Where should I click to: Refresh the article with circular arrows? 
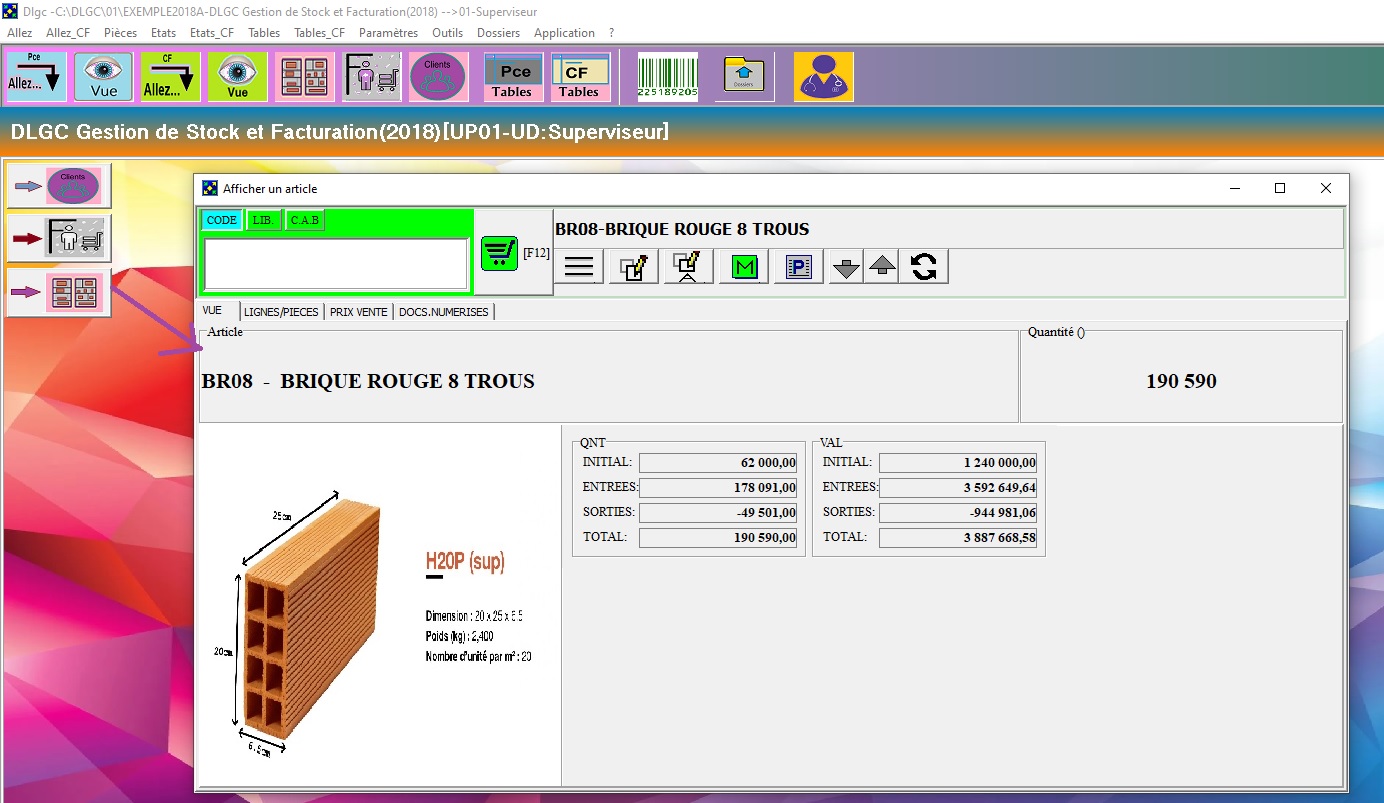coord(924,267)
